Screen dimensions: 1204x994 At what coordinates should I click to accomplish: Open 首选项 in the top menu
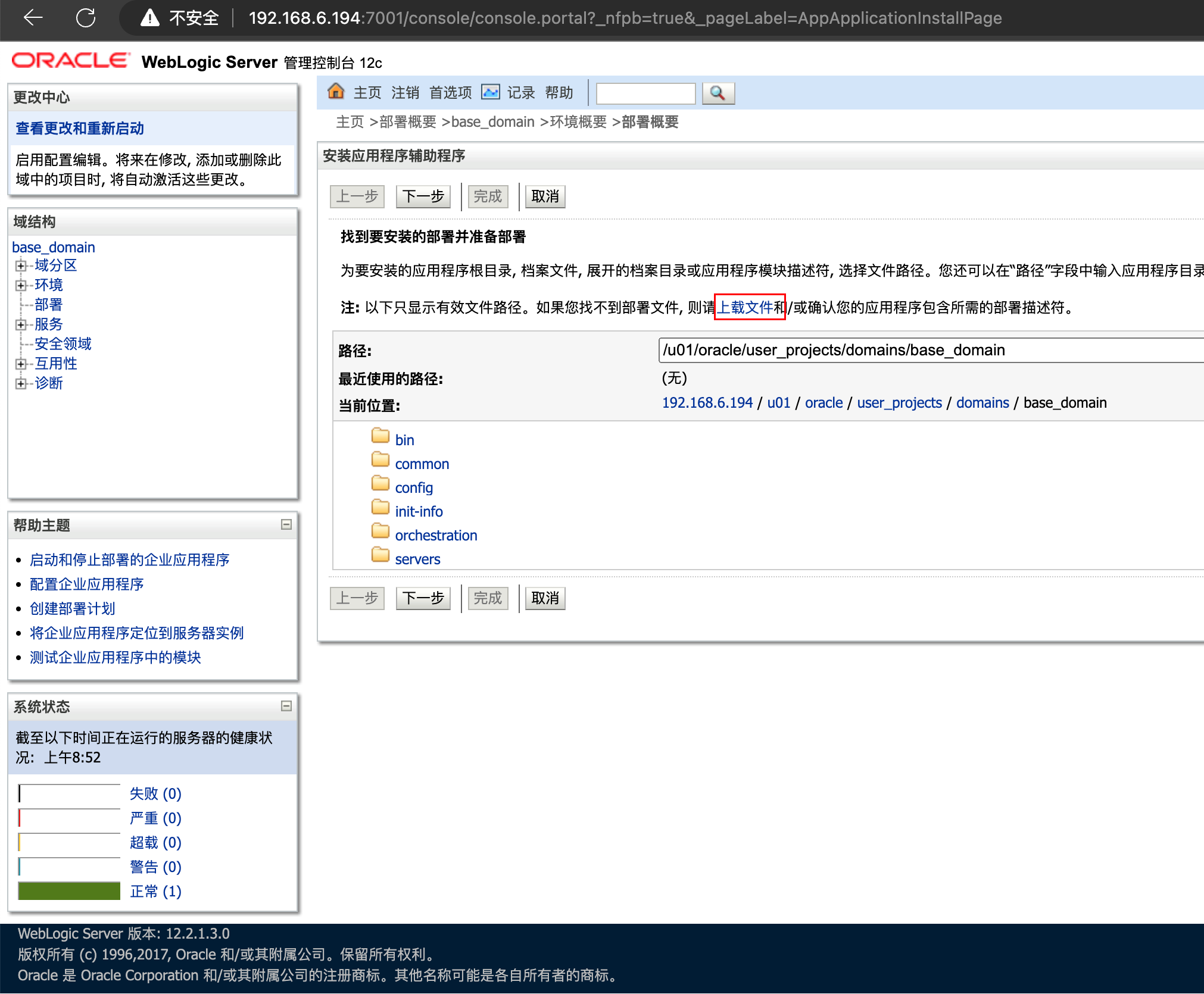point(450,93)
